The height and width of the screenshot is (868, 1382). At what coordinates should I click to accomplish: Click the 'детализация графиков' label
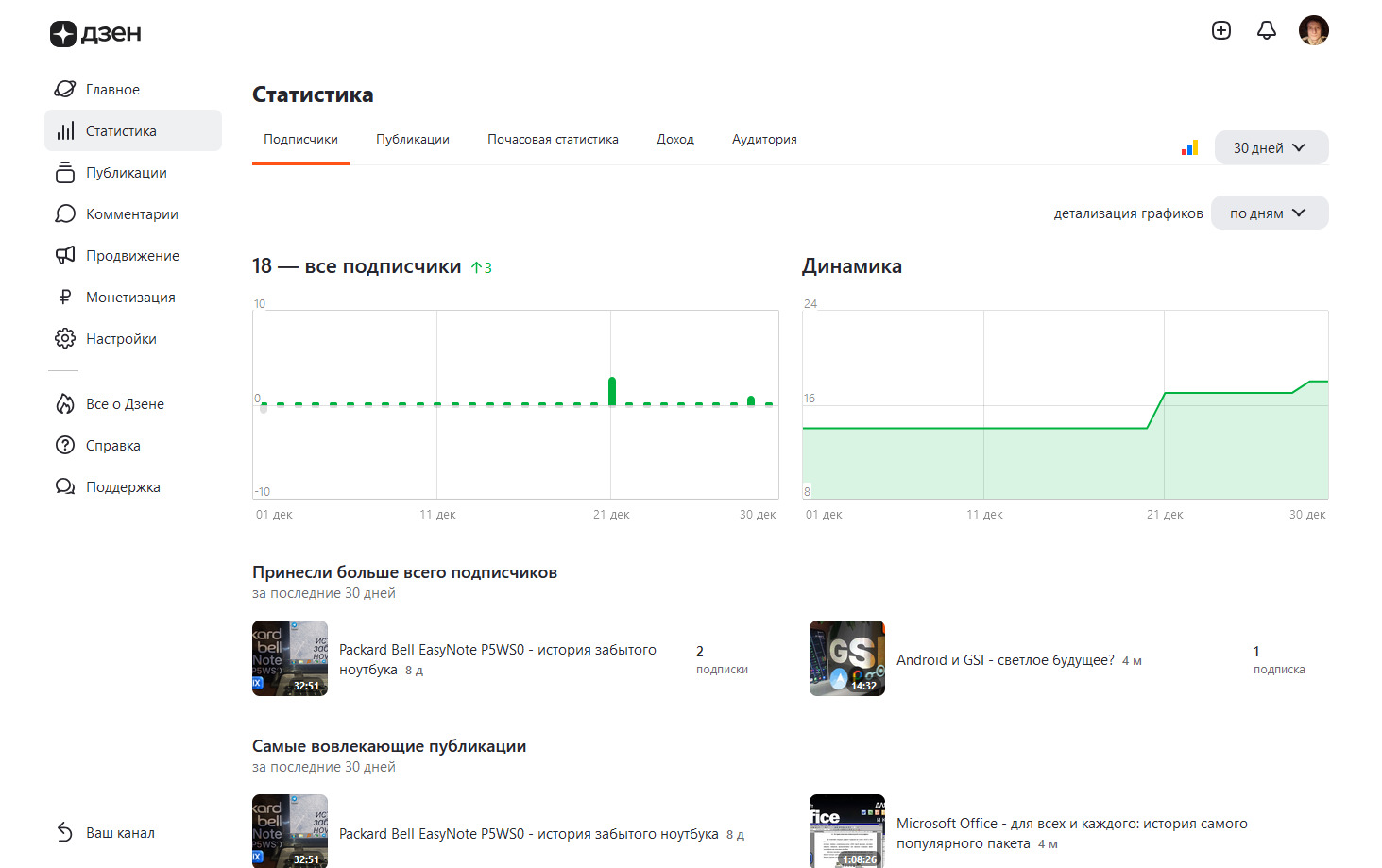[x=1129, y=213]
